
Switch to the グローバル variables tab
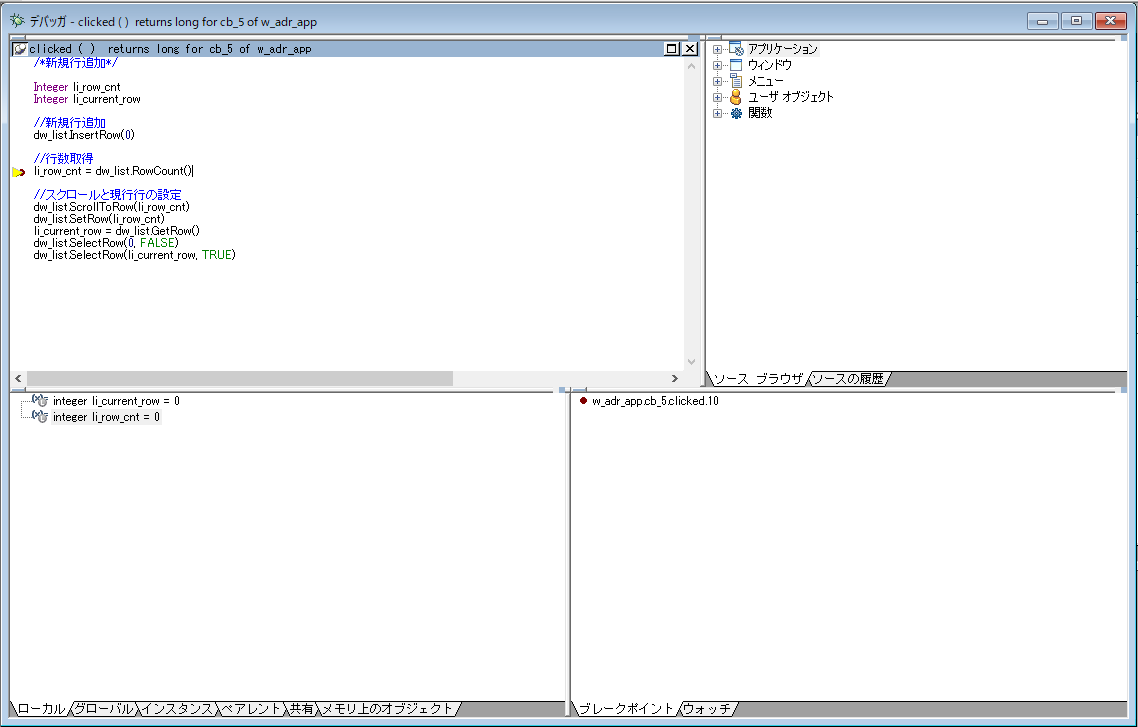[x=104, y=708]
